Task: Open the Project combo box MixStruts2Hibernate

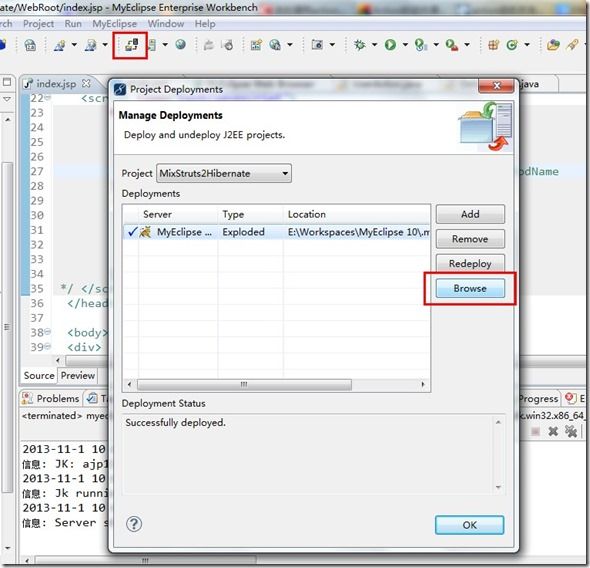Action: point(224,173)
